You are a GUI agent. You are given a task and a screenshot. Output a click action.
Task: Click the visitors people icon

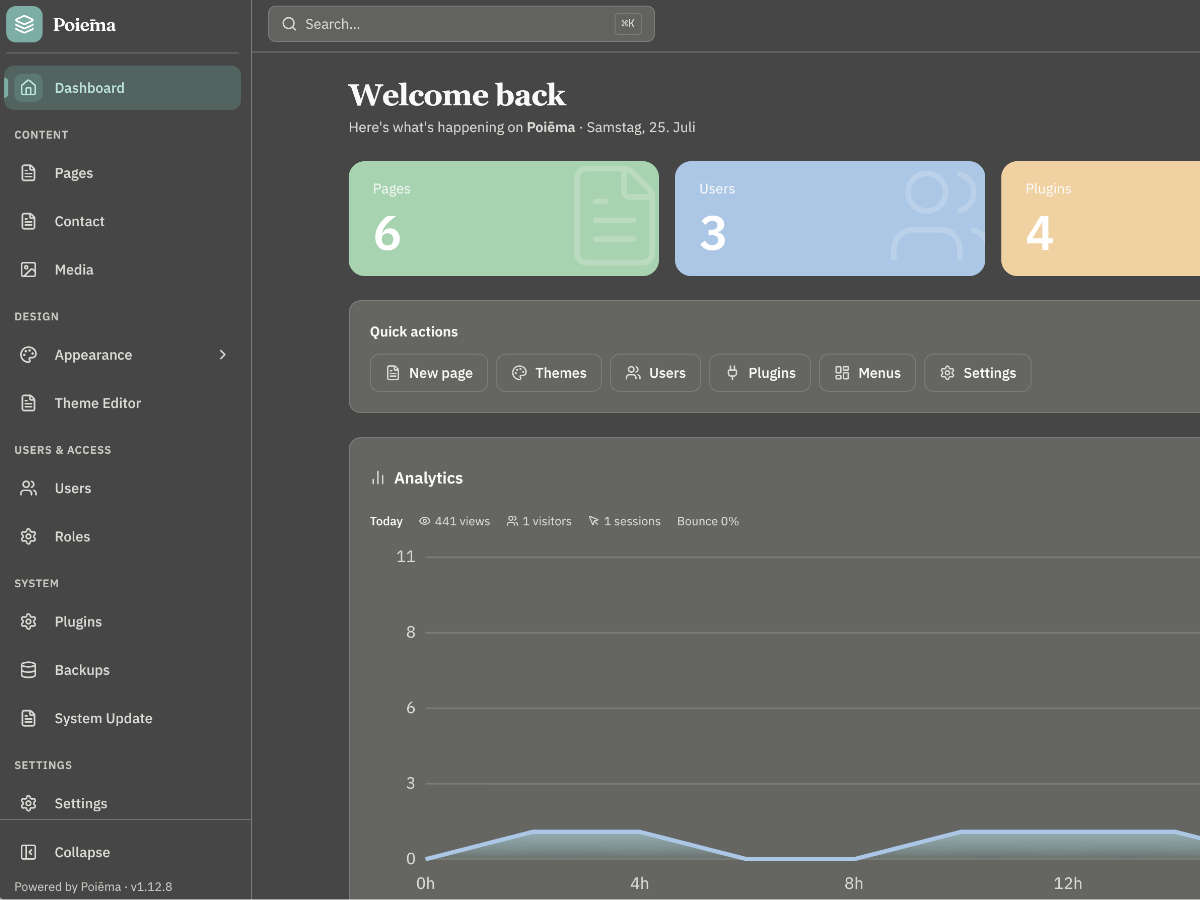click(513, 521)
